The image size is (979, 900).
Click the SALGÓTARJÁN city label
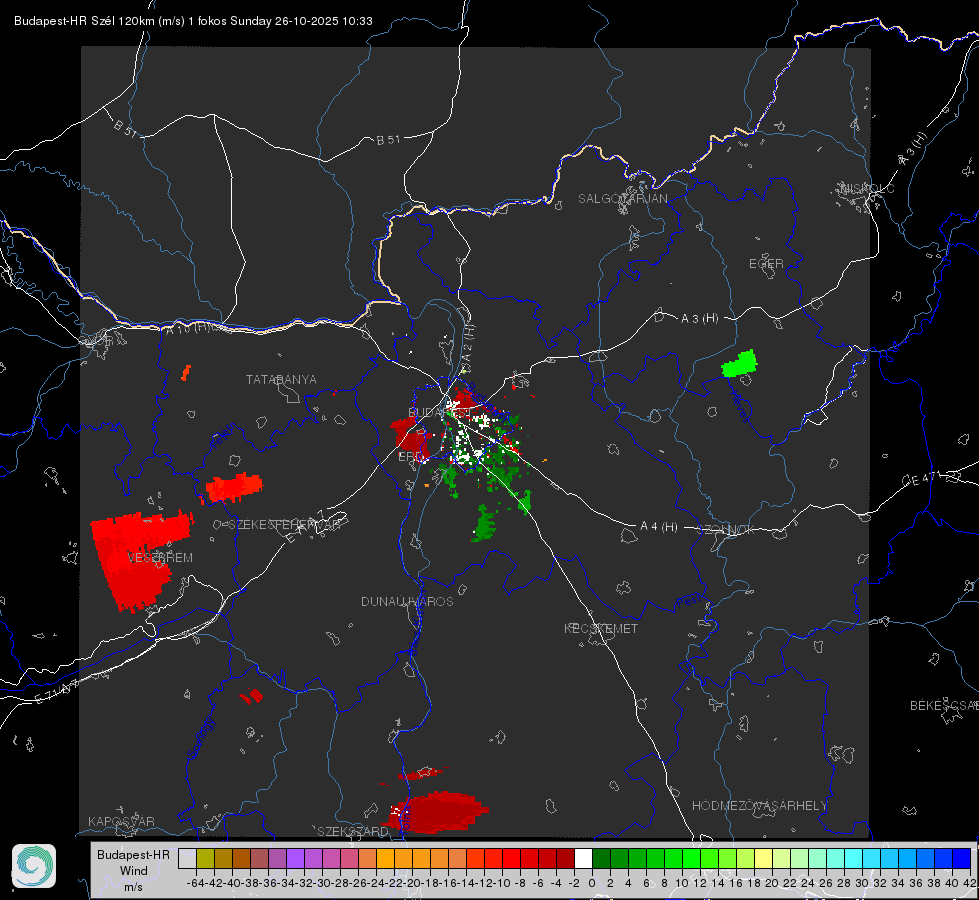(622, 199)
